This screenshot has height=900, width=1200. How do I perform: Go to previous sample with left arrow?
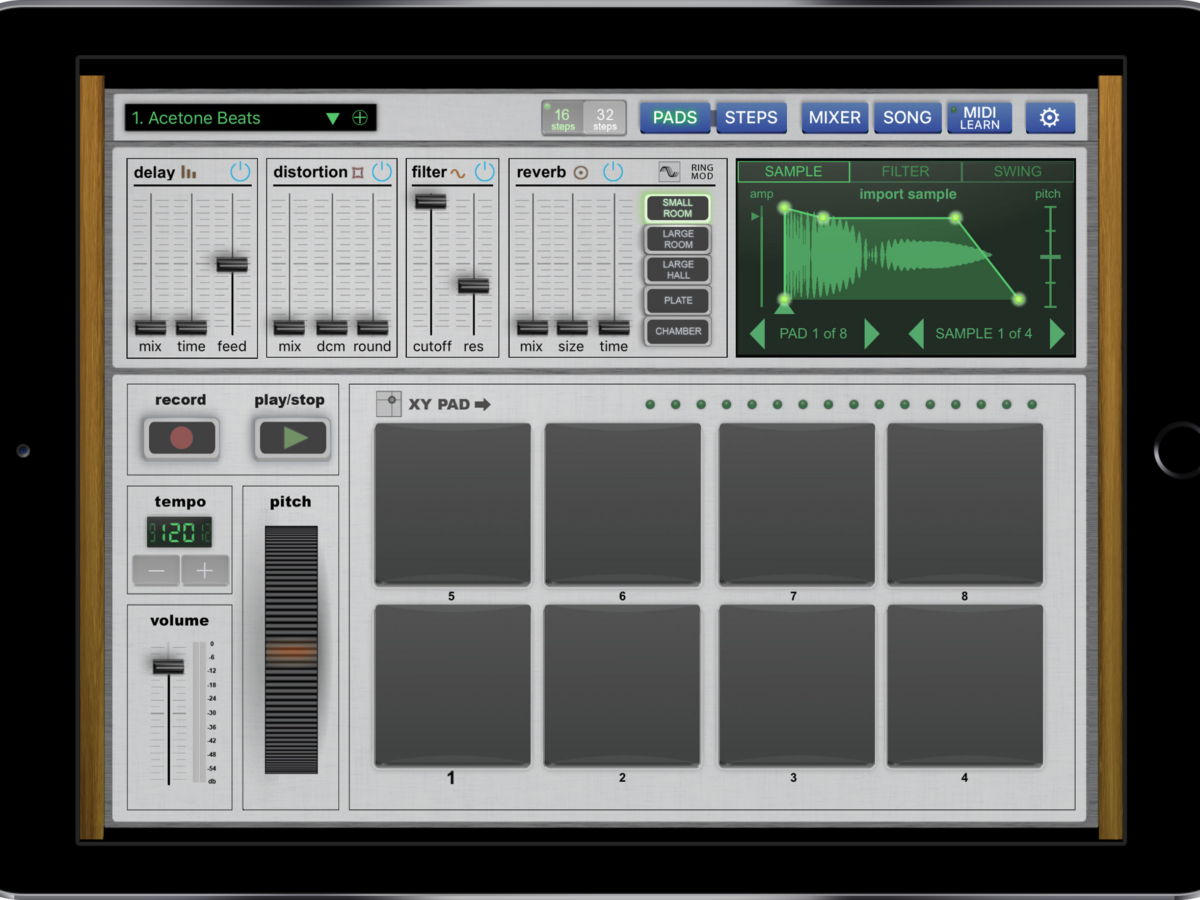coord(915,334)
